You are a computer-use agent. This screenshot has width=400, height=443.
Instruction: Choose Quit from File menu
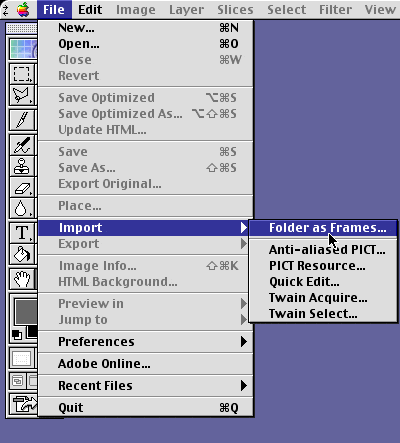(x=146, y=408)
